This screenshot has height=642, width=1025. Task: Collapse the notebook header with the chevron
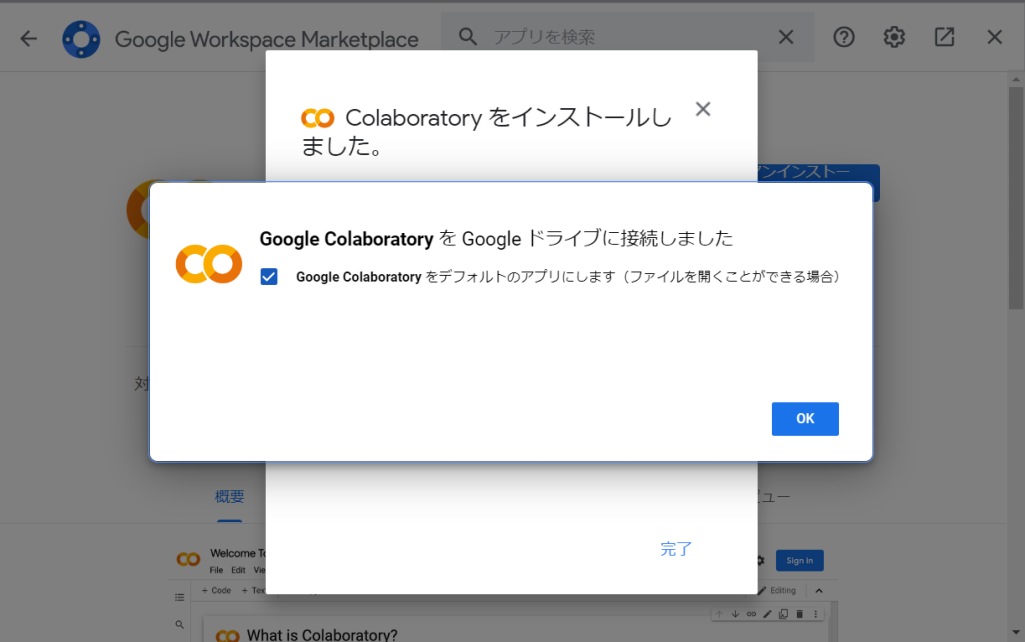pyautogui.click(x=819, y=591)
